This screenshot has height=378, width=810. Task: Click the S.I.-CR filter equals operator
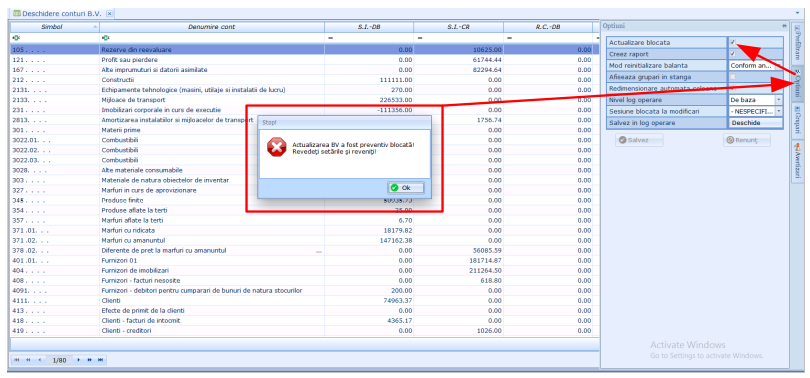[420, 38]
